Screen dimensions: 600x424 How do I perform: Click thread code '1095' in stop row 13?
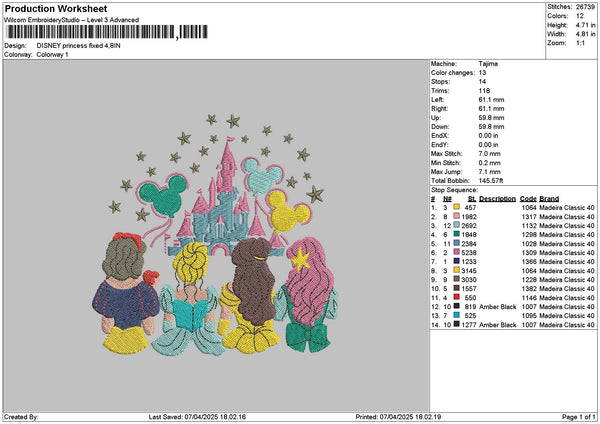tap(529, 315)
